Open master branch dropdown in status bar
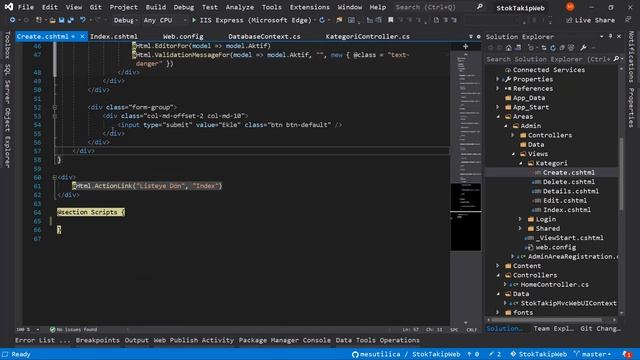Screen dimensions: 640x360 click(x=592, y=354)
